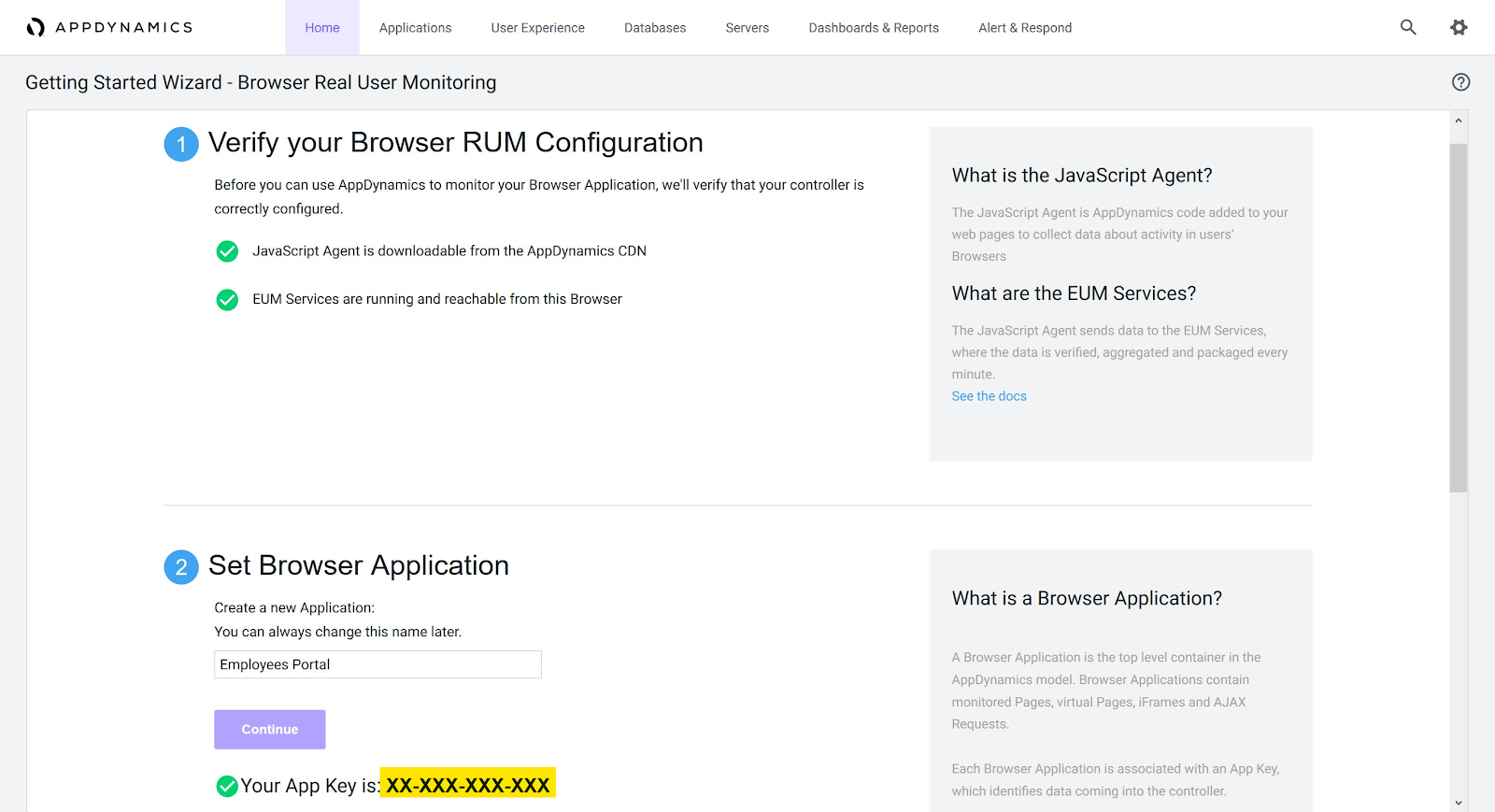This screenshot has width=1495, height=812.
Task: Click the scrollbar up arrow
Action: pyautogui.click(x=1459, y=121)
